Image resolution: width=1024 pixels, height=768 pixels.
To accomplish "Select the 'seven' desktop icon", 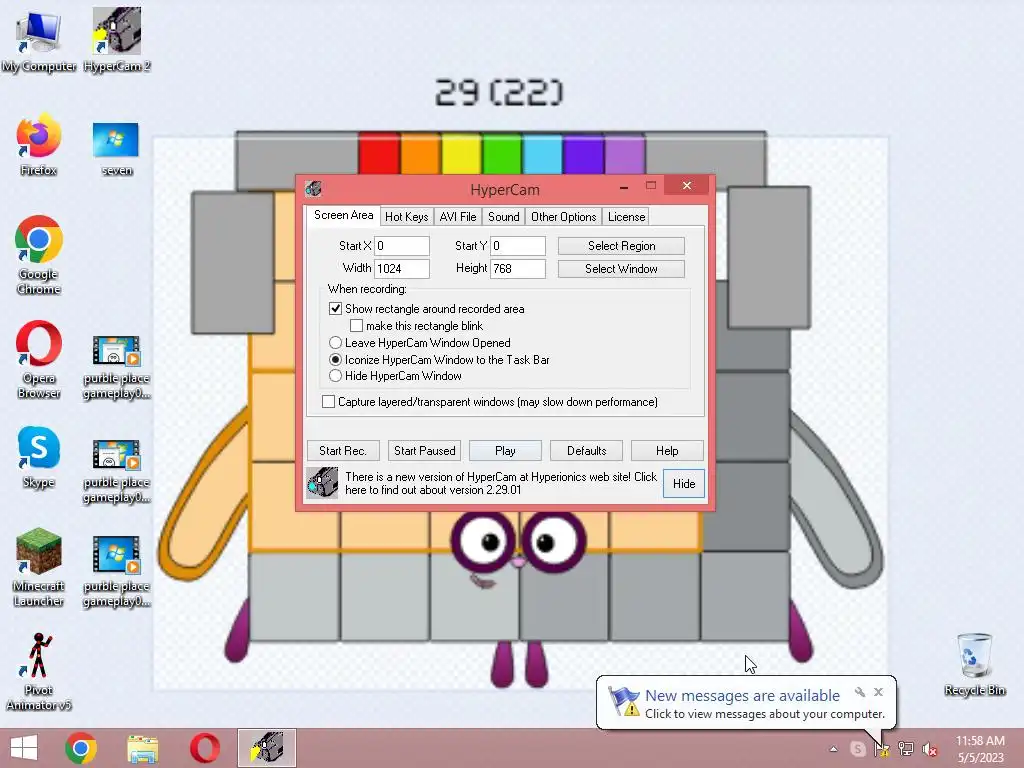I will point(116,149).
